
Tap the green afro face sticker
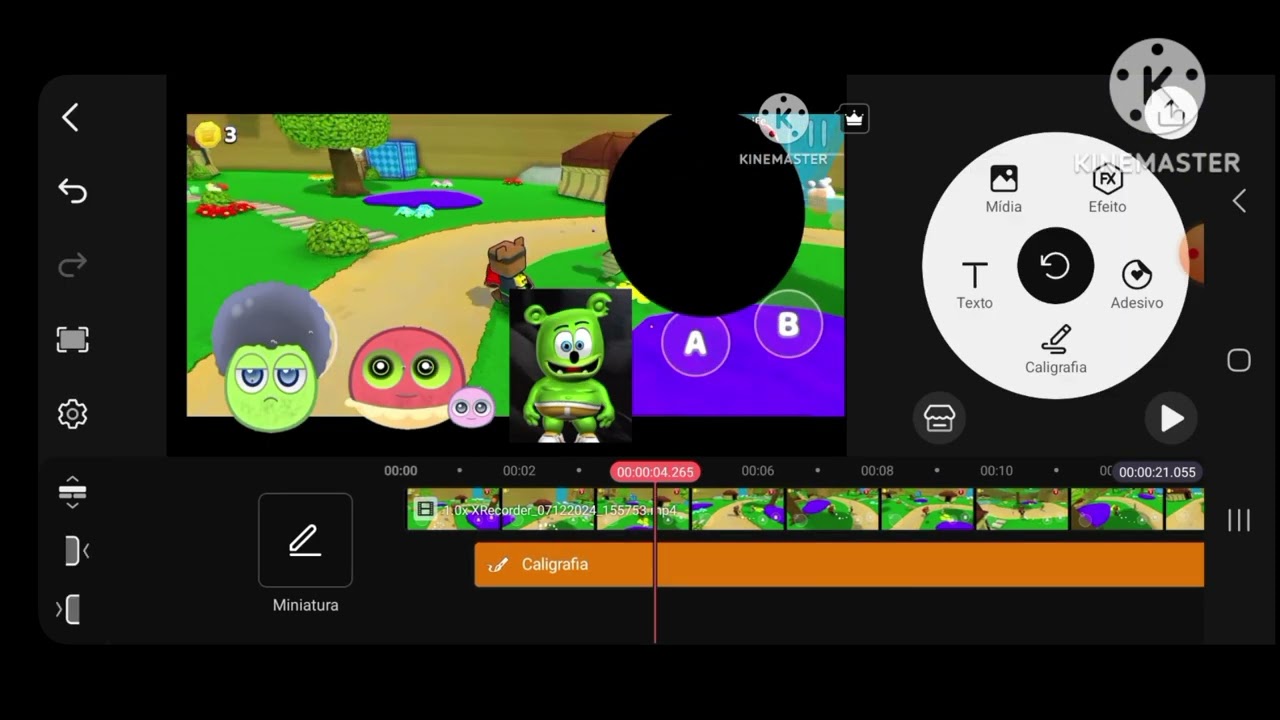[x=272, y=357]
